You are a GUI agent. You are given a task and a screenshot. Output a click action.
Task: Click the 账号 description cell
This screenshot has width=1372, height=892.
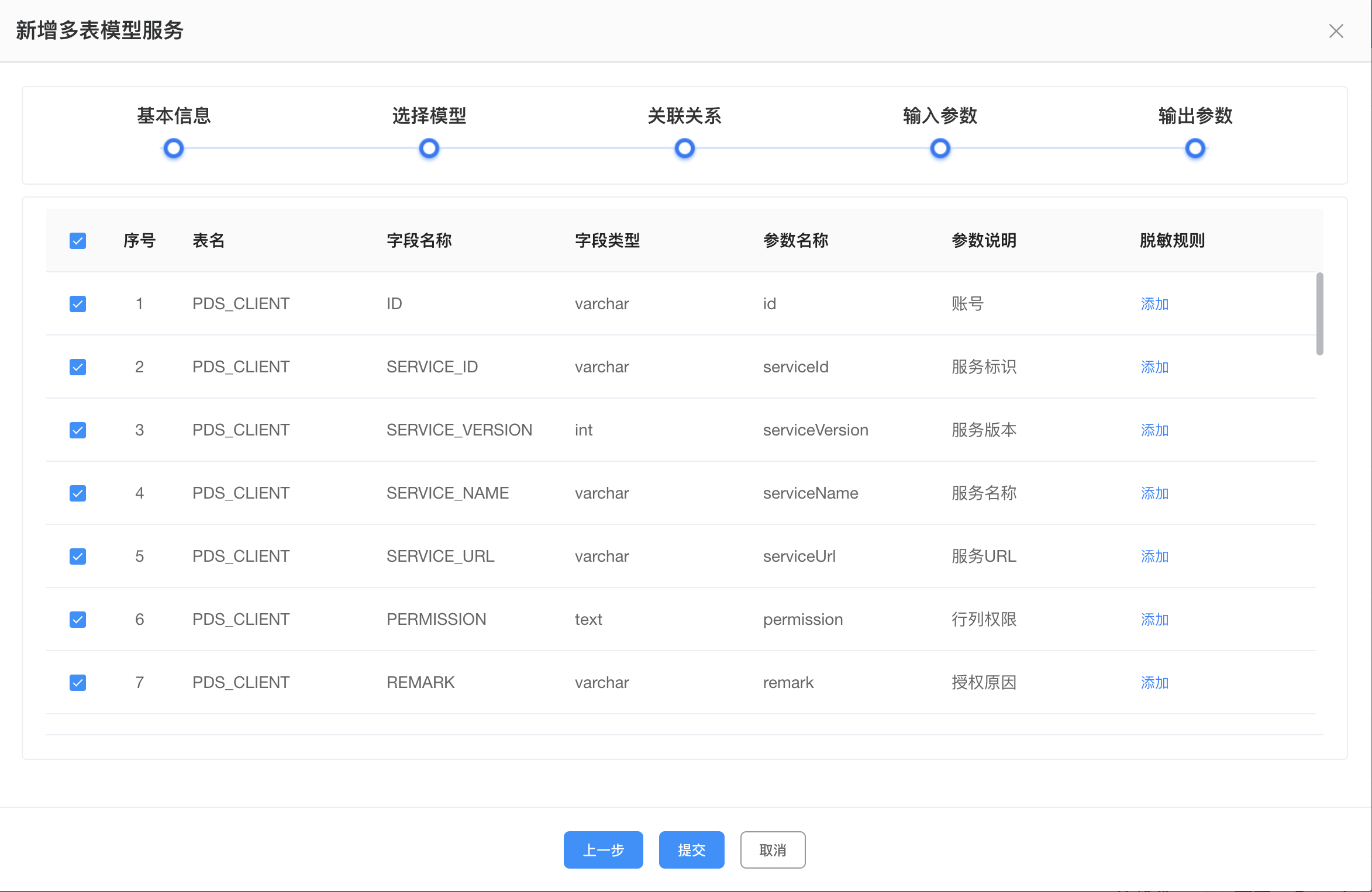coord(968,304)
